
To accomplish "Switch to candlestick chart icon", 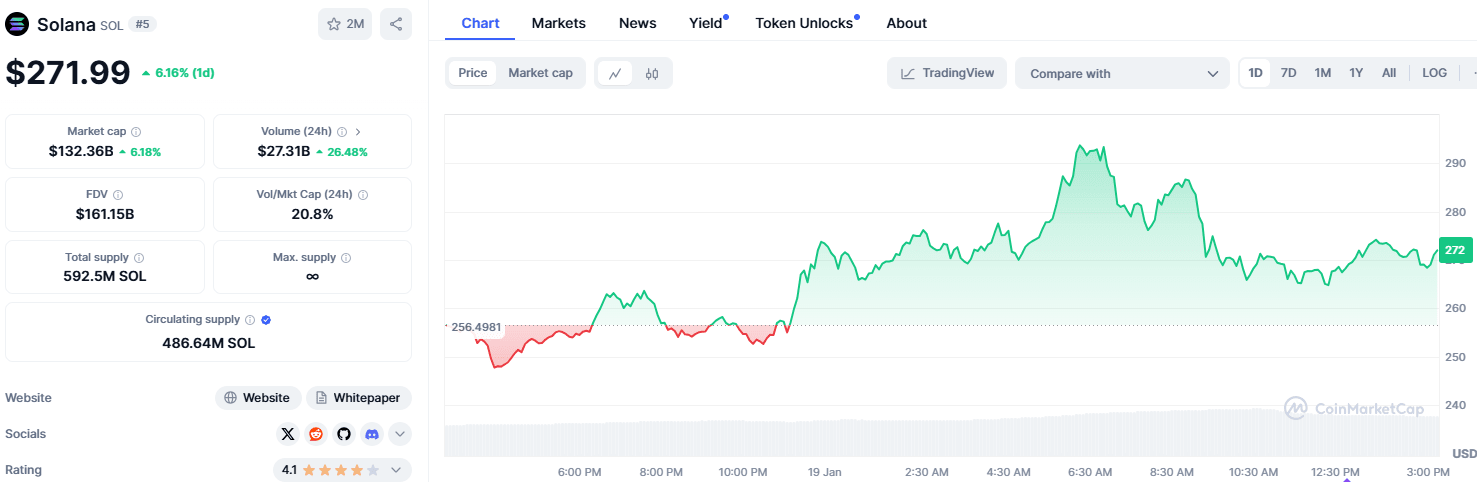I will [652, 73].
